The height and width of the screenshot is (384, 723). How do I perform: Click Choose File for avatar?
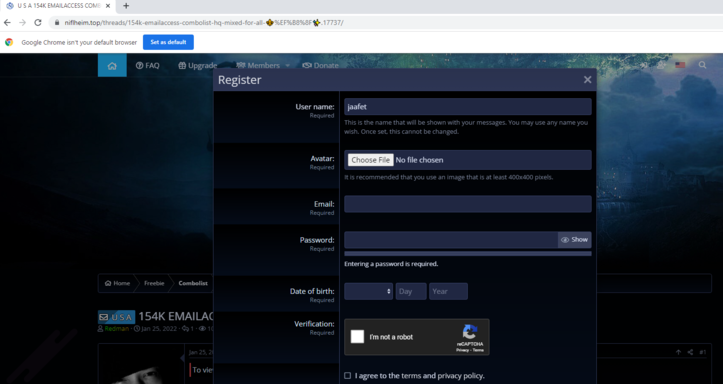[371, 160]
